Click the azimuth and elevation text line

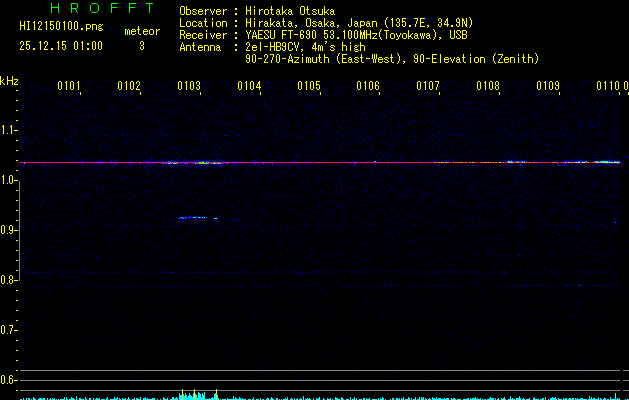coord(391,59)
